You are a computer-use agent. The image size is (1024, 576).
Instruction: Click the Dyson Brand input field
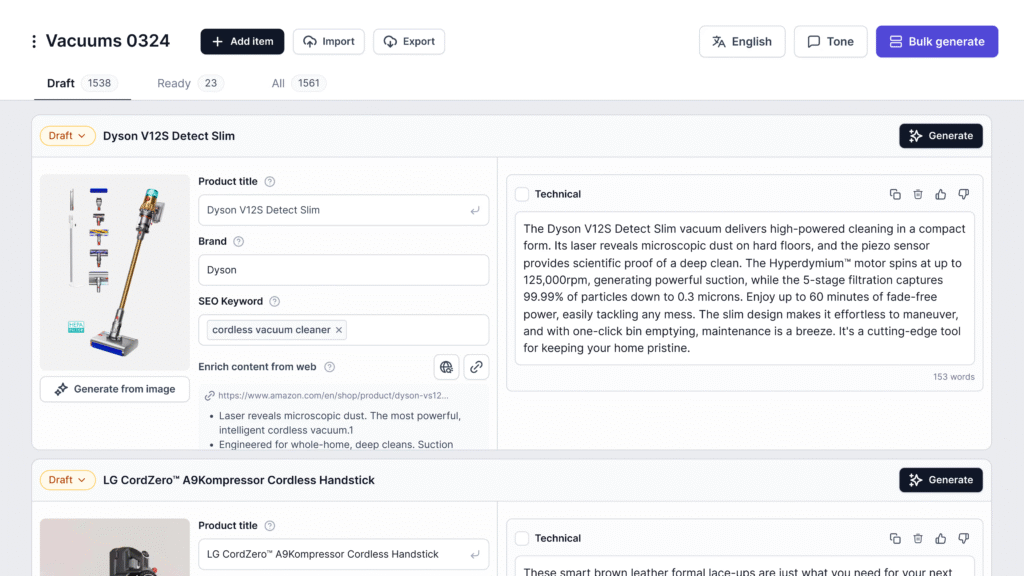click(x=343, y=270)
